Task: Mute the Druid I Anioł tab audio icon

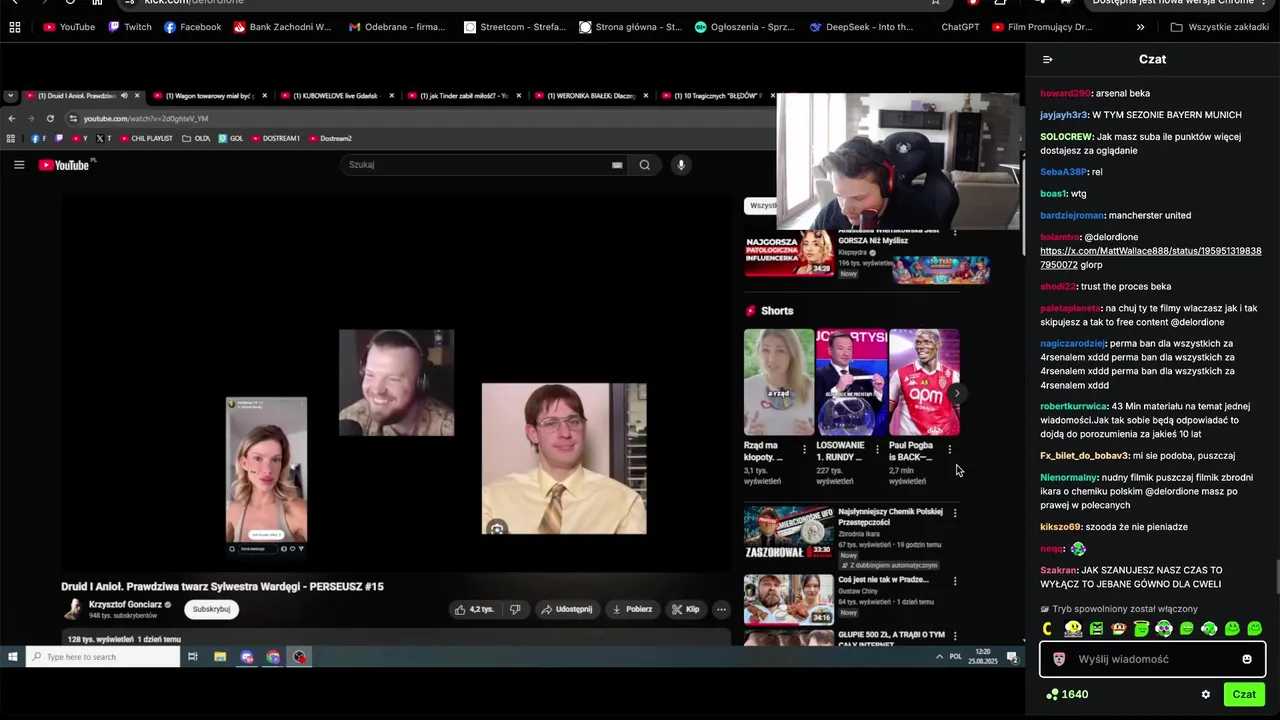Action: (124, 96)
